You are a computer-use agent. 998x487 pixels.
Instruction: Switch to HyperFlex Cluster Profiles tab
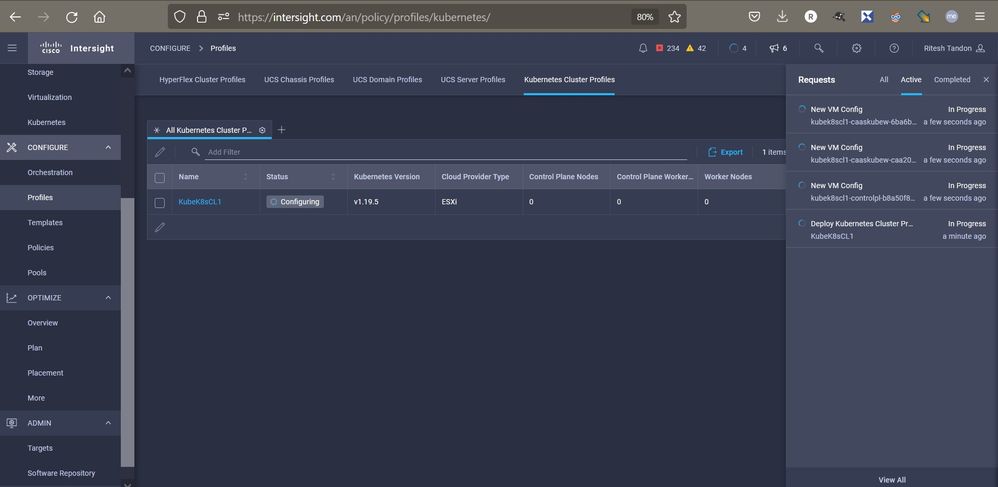tap(202, 80)
